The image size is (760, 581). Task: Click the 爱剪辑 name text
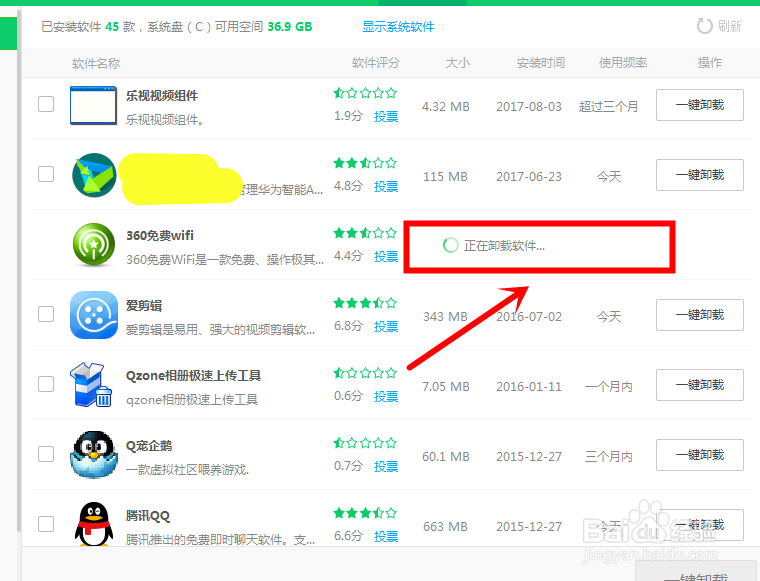click(x=144, y=306)
